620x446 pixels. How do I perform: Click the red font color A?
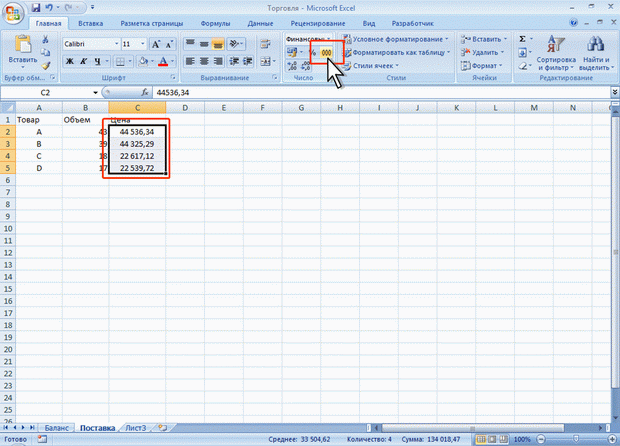click(163, 61)
